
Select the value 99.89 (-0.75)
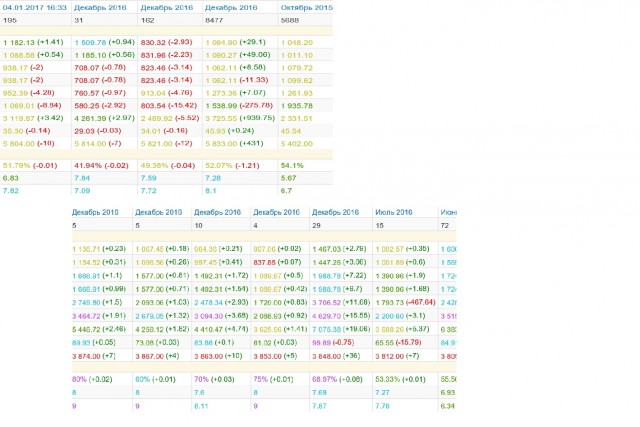pyautogui.click(x=333, y=342)
